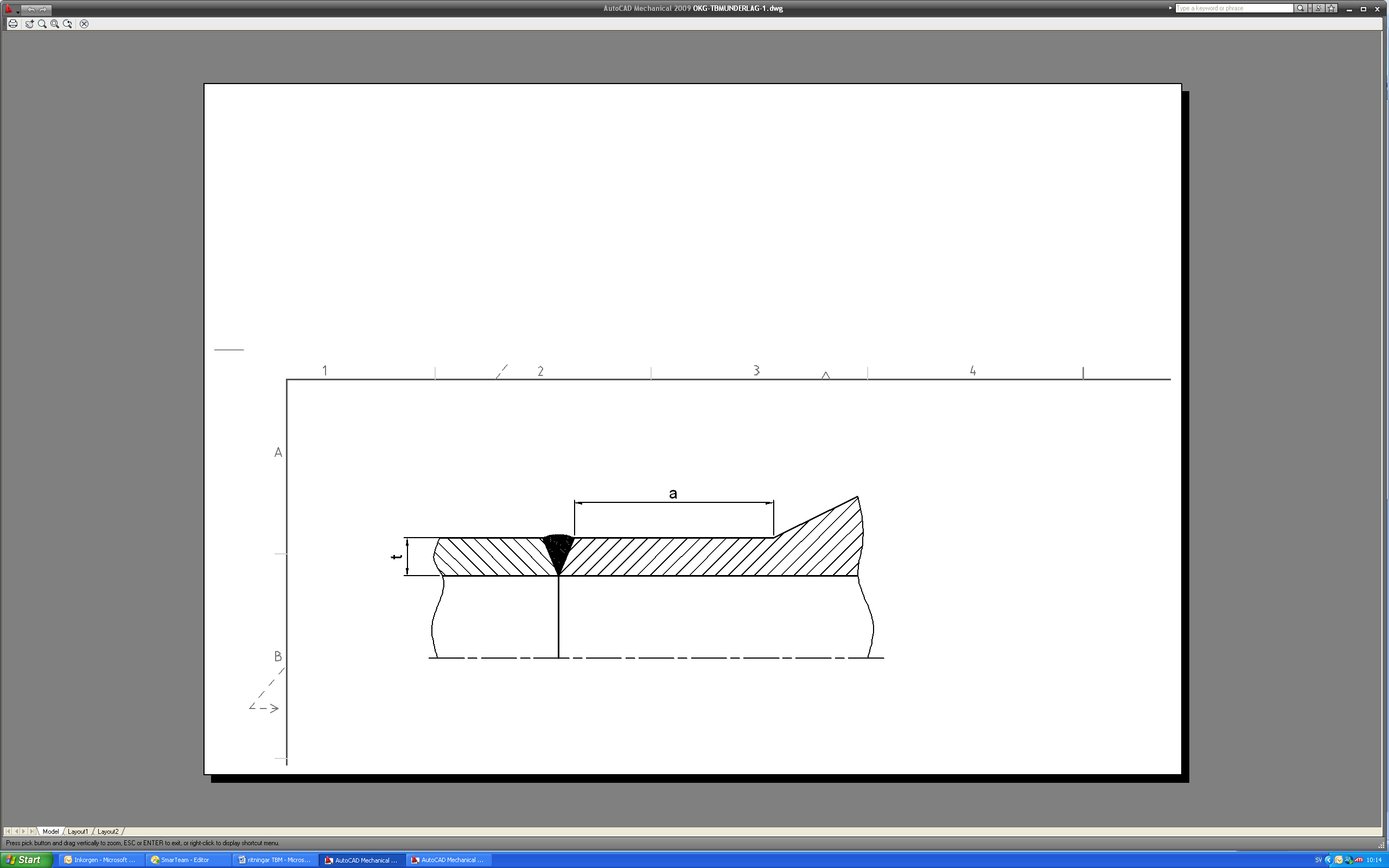Click the Redo arrow
This screenshot has width=1389, height=868.
click(43, 9)
